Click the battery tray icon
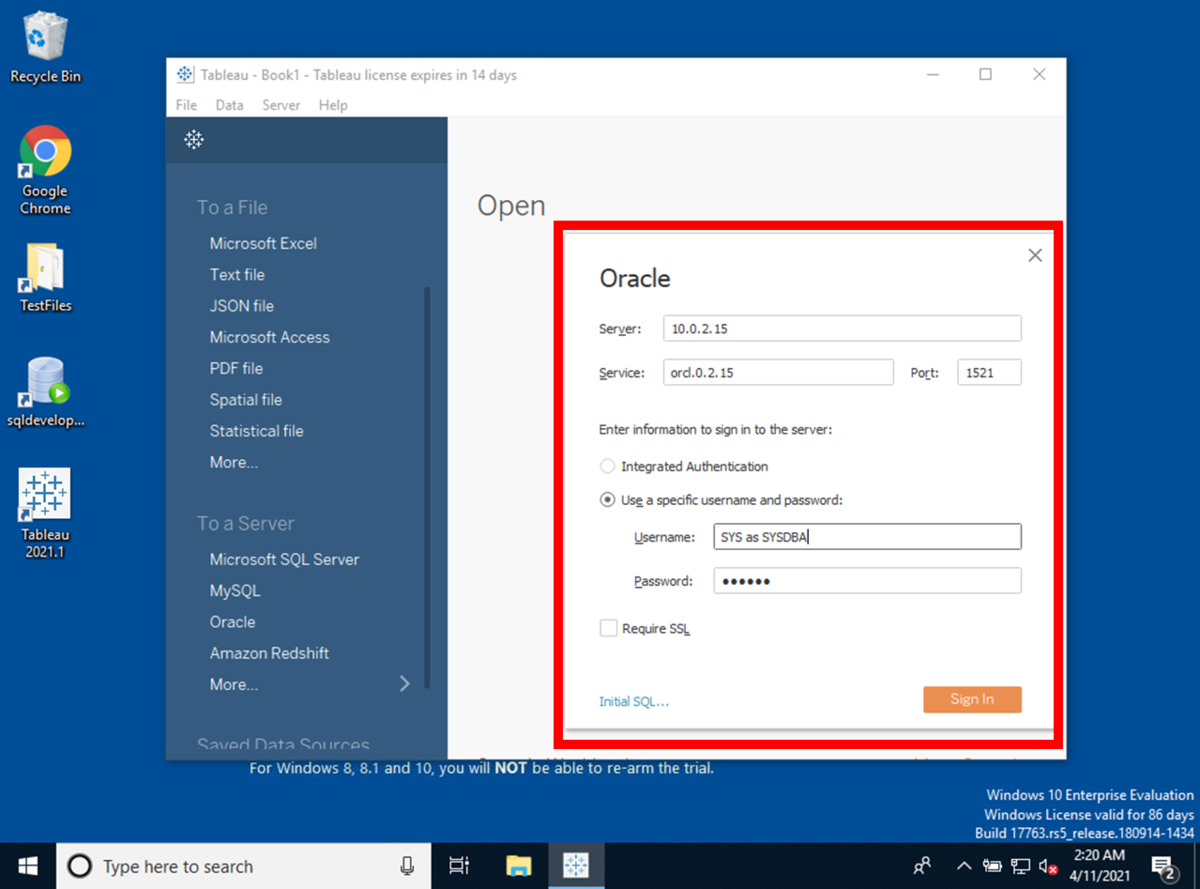Viewport: 1200px width, 889px height. [992, 866]
